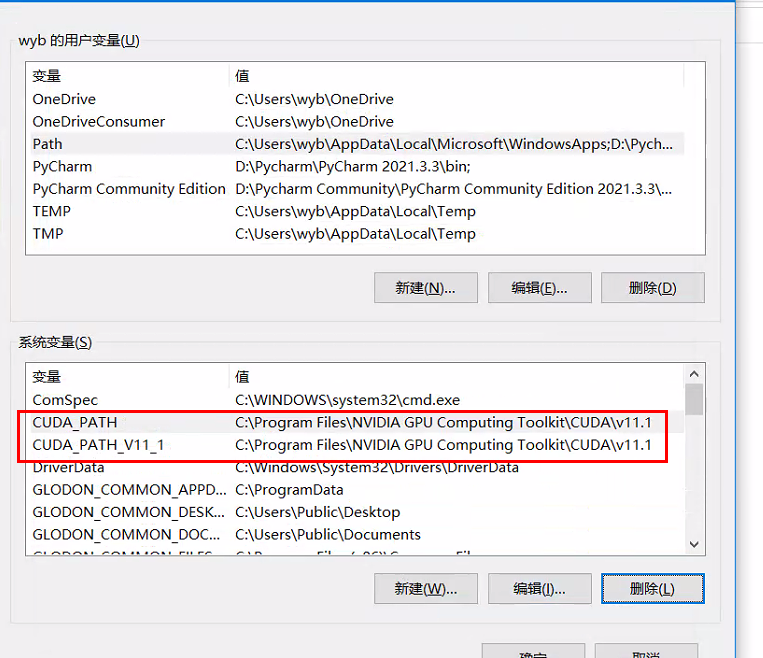Click 编辑(E)... button for user variables
763x658 pixels.
click(x=540, y=288)
